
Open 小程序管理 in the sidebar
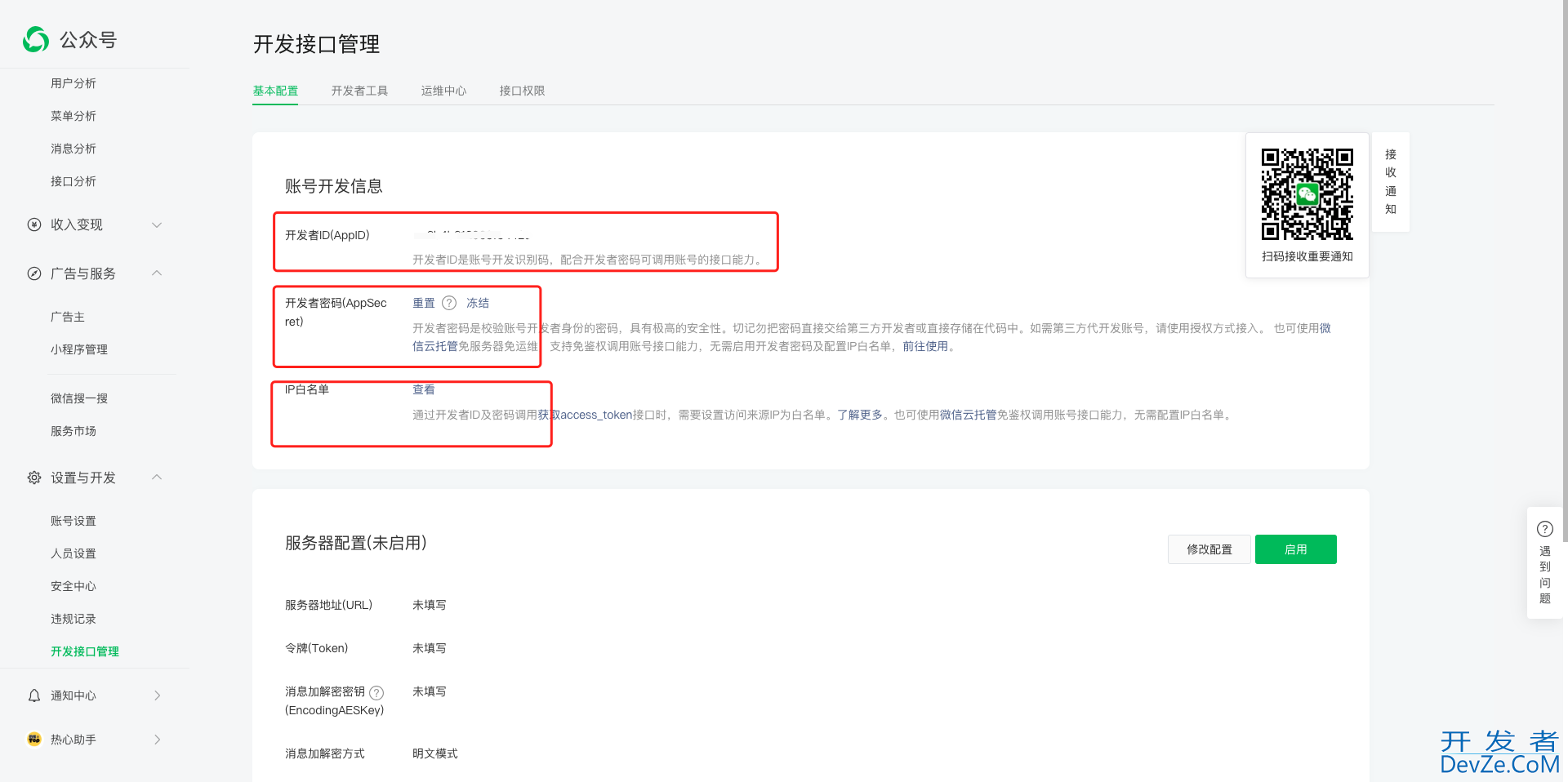pos(79,349)
